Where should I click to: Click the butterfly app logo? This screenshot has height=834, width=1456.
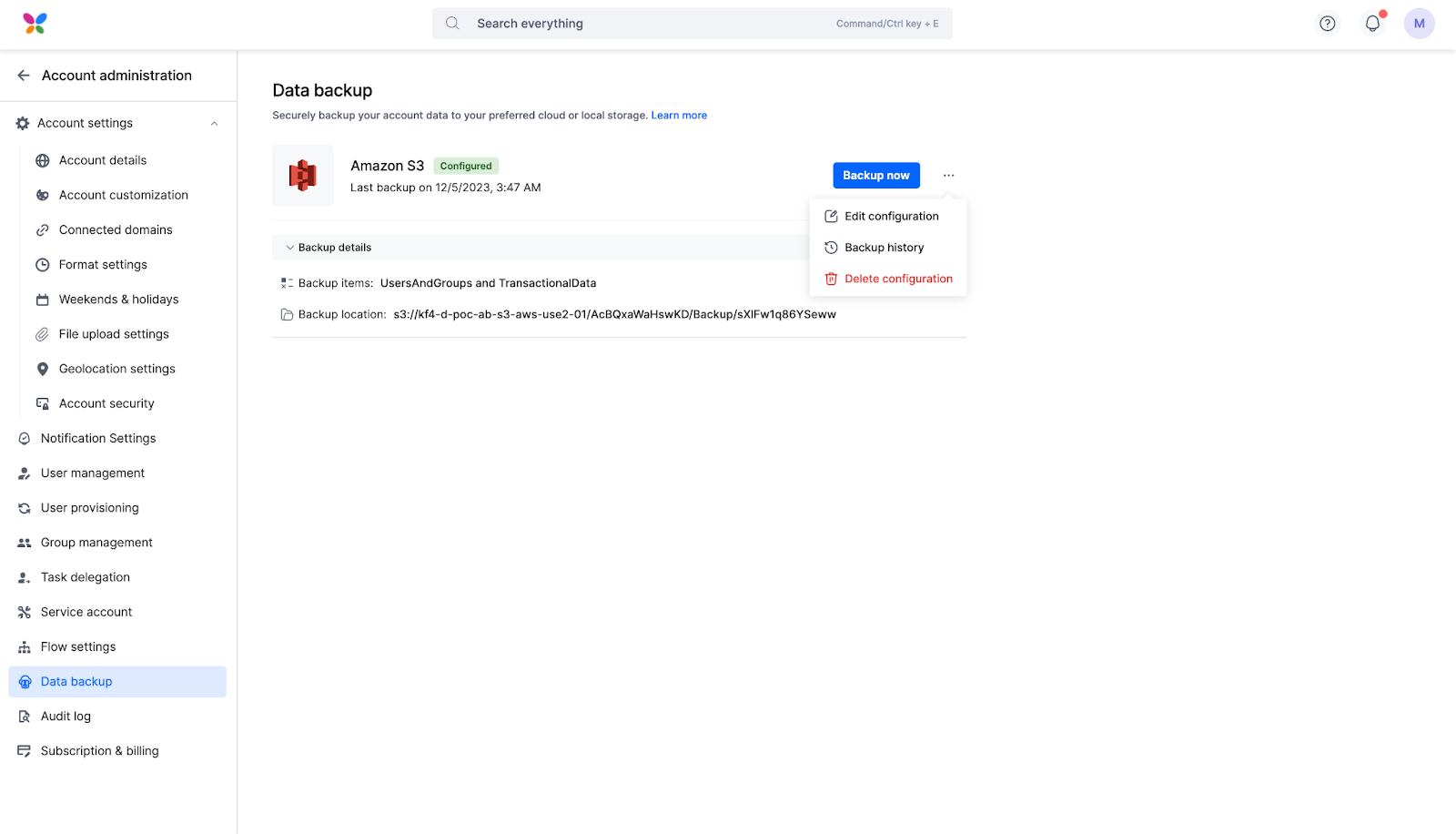click(35, 24)
